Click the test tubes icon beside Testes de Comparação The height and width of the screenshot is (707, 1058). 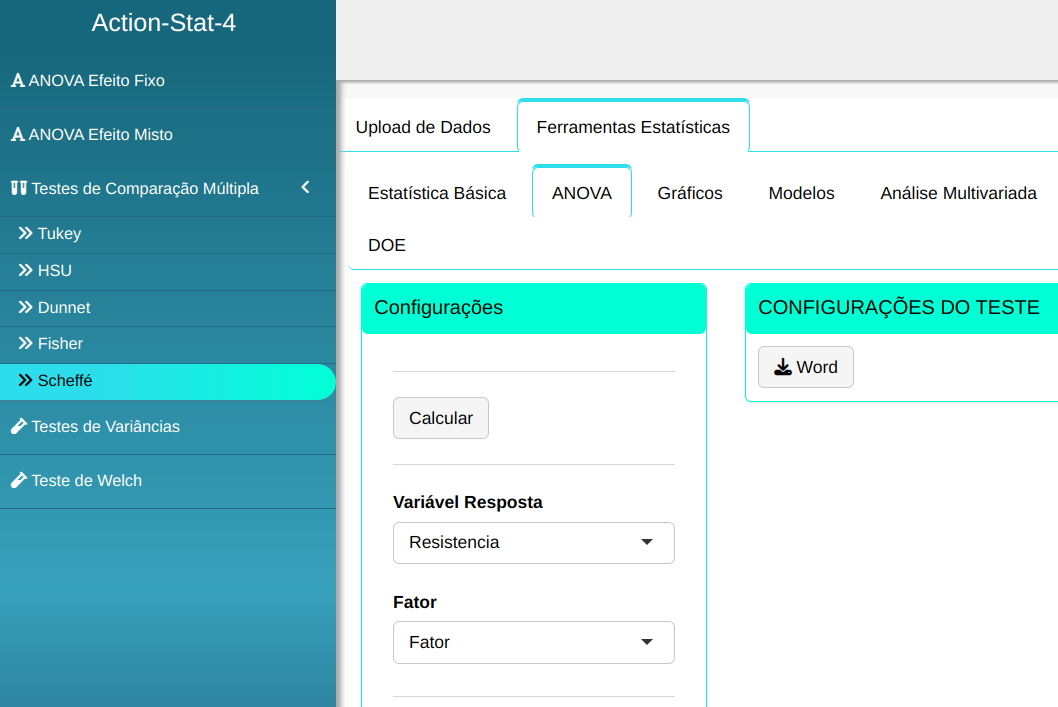[x=18, y=188]
